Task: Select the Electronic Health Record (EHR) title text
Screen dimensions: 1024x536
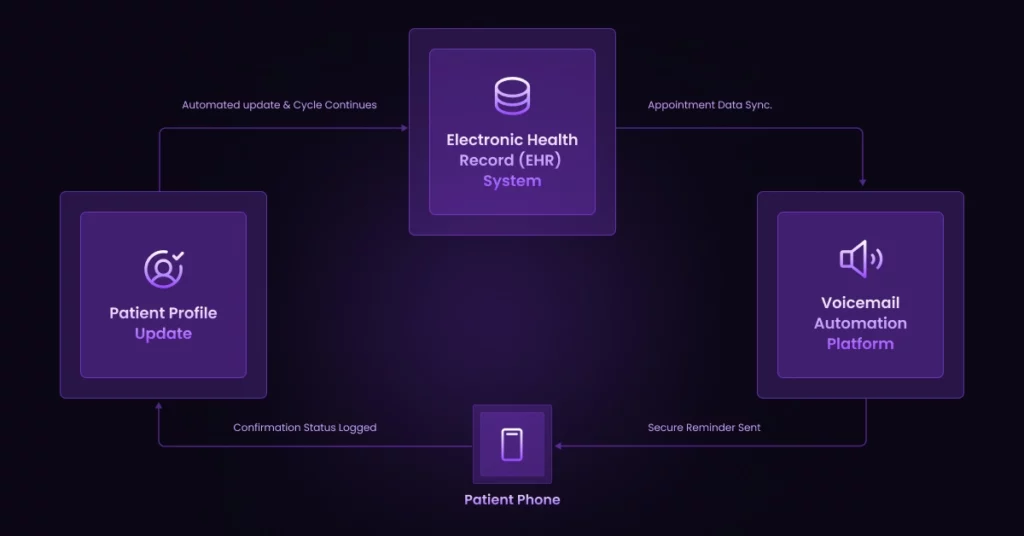Action: pos(512,150)
